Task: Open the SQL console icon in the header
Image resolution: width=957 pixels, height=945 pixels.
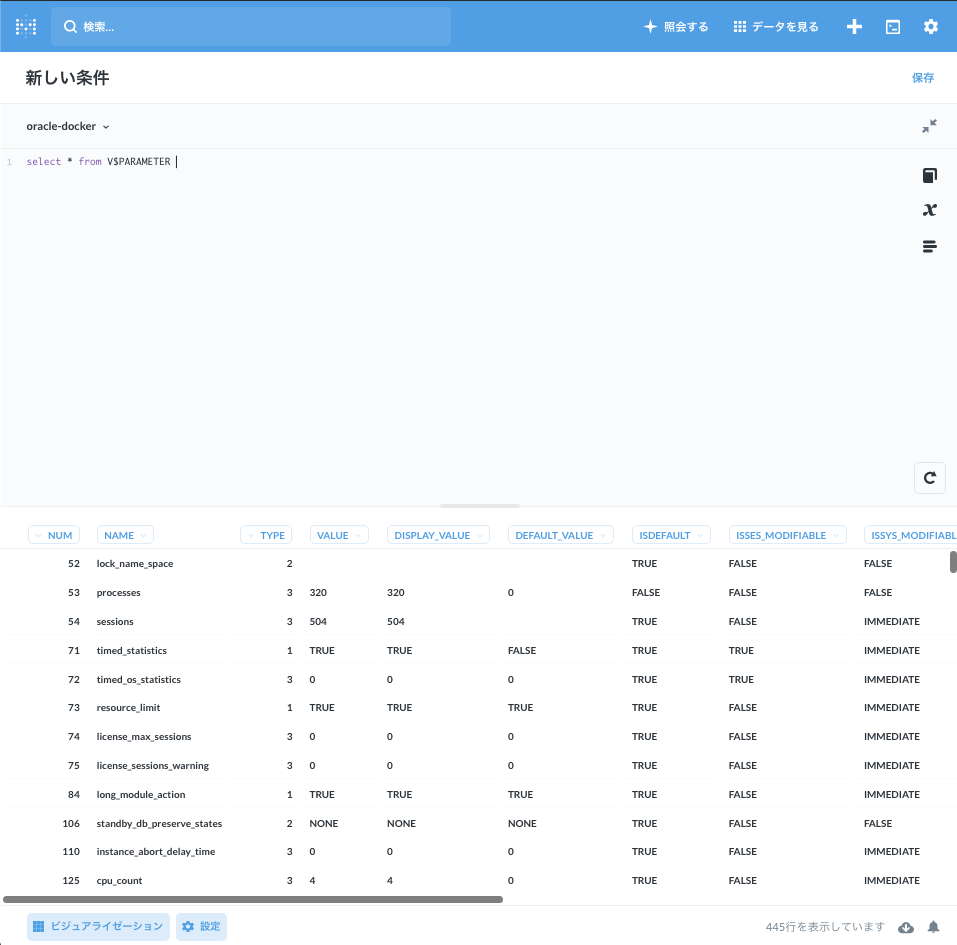Action: click(x=892, y=27)
